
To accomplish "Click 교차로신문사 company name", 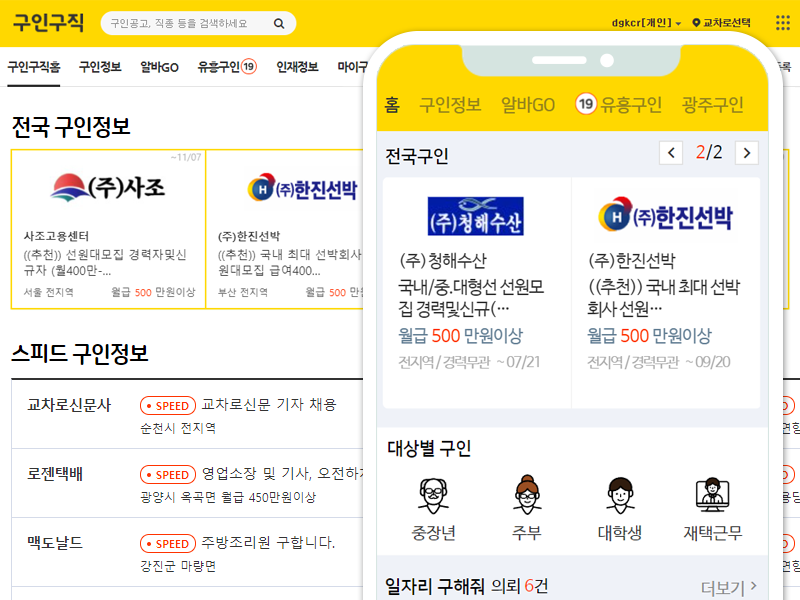I will click(x=69, y=405).
